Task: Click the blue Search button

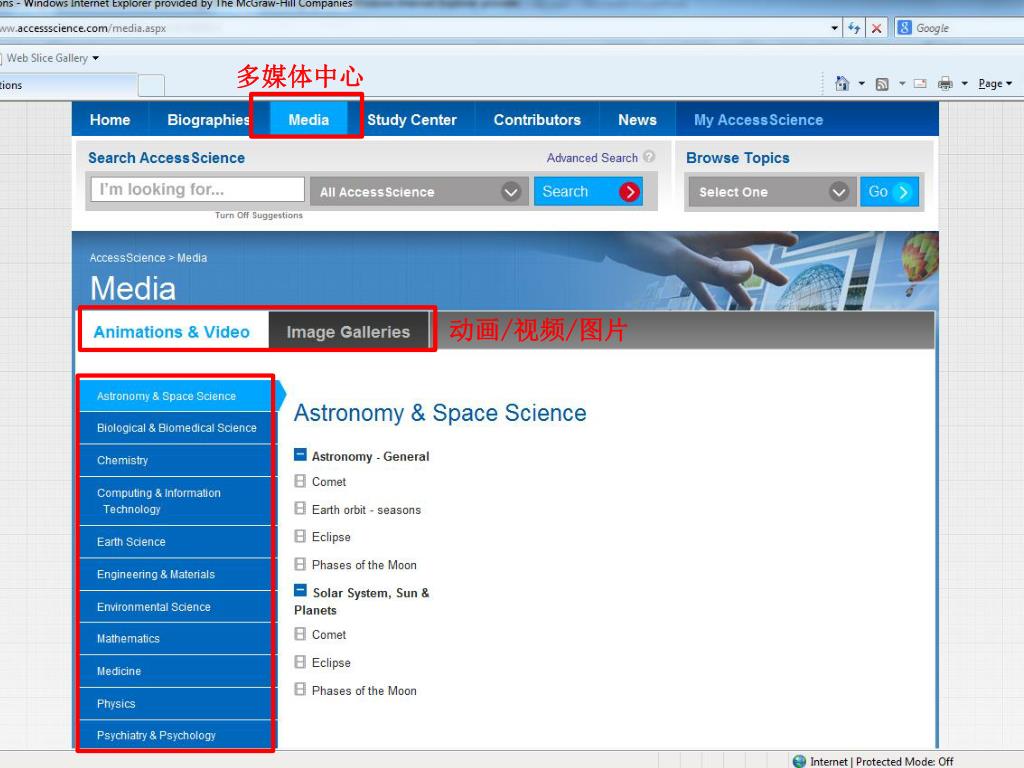Action: [x=588, y=192]
